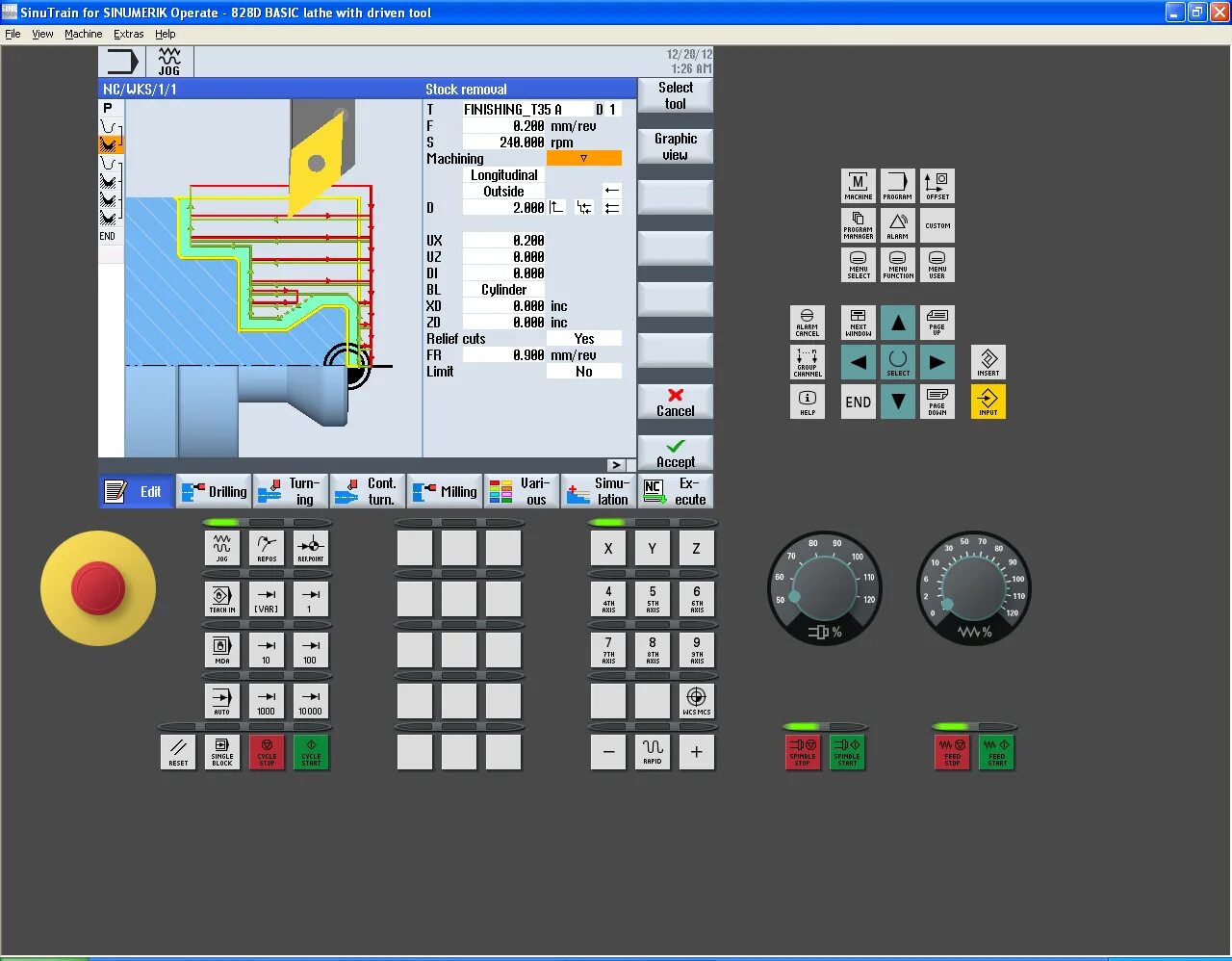
Task: Toggle SINGLE BLOCK key
Action: (x=222, y=752)
